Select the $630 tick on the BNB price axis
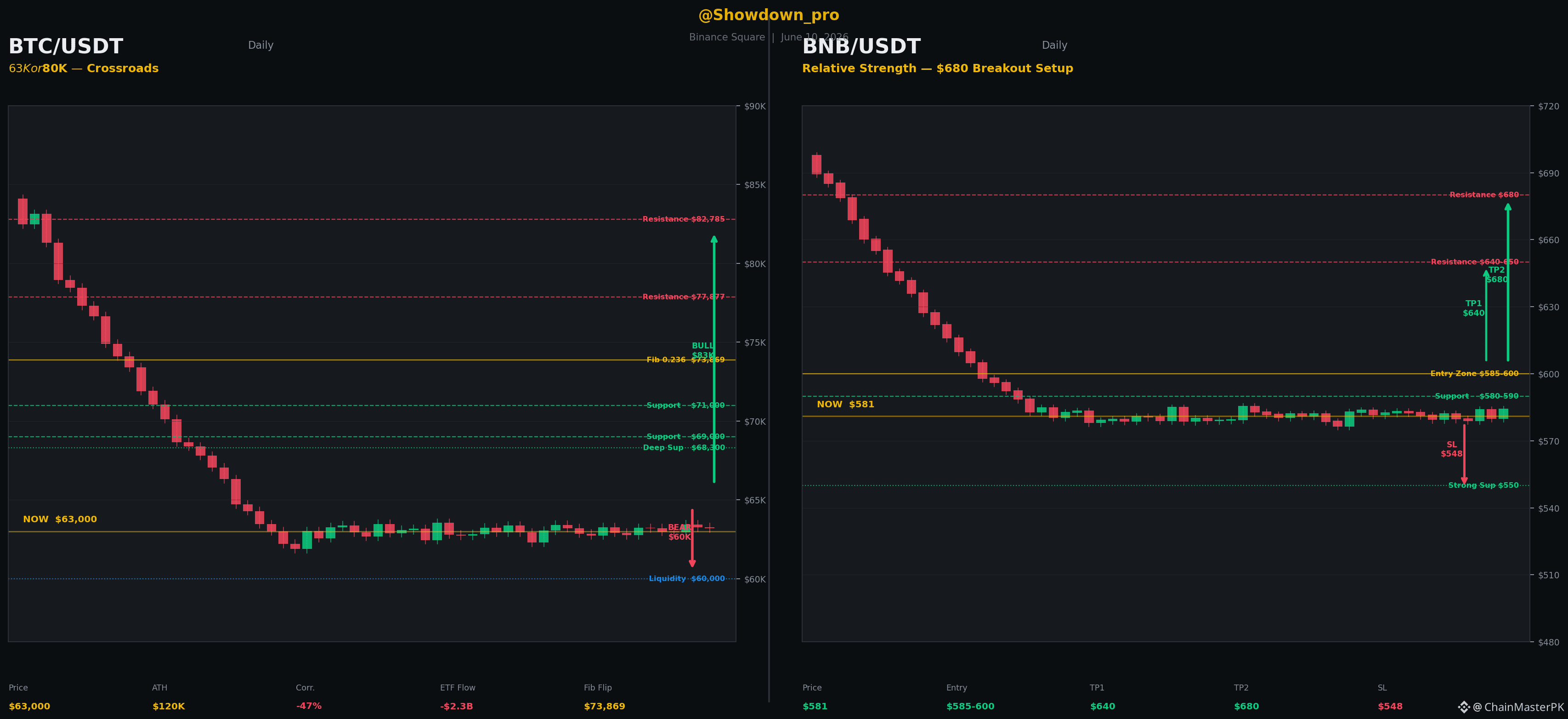This screenshot has height=719, width=1568. [1549, 307]
